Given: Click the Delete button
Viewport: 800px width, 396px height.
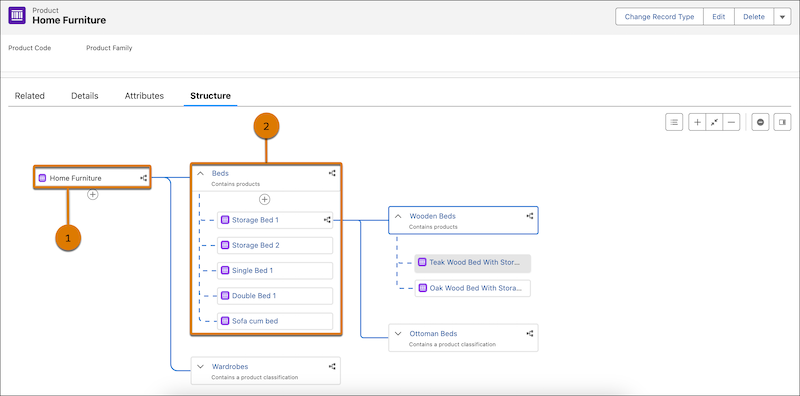Looking at the screenshot, I should point(754,17).
